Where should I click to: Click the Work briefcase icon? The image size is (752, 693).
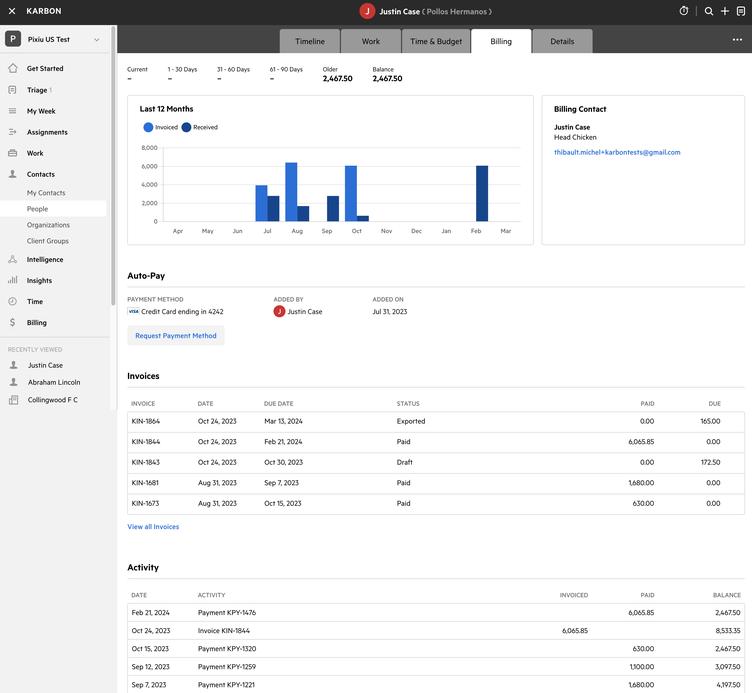pos(12,153)
